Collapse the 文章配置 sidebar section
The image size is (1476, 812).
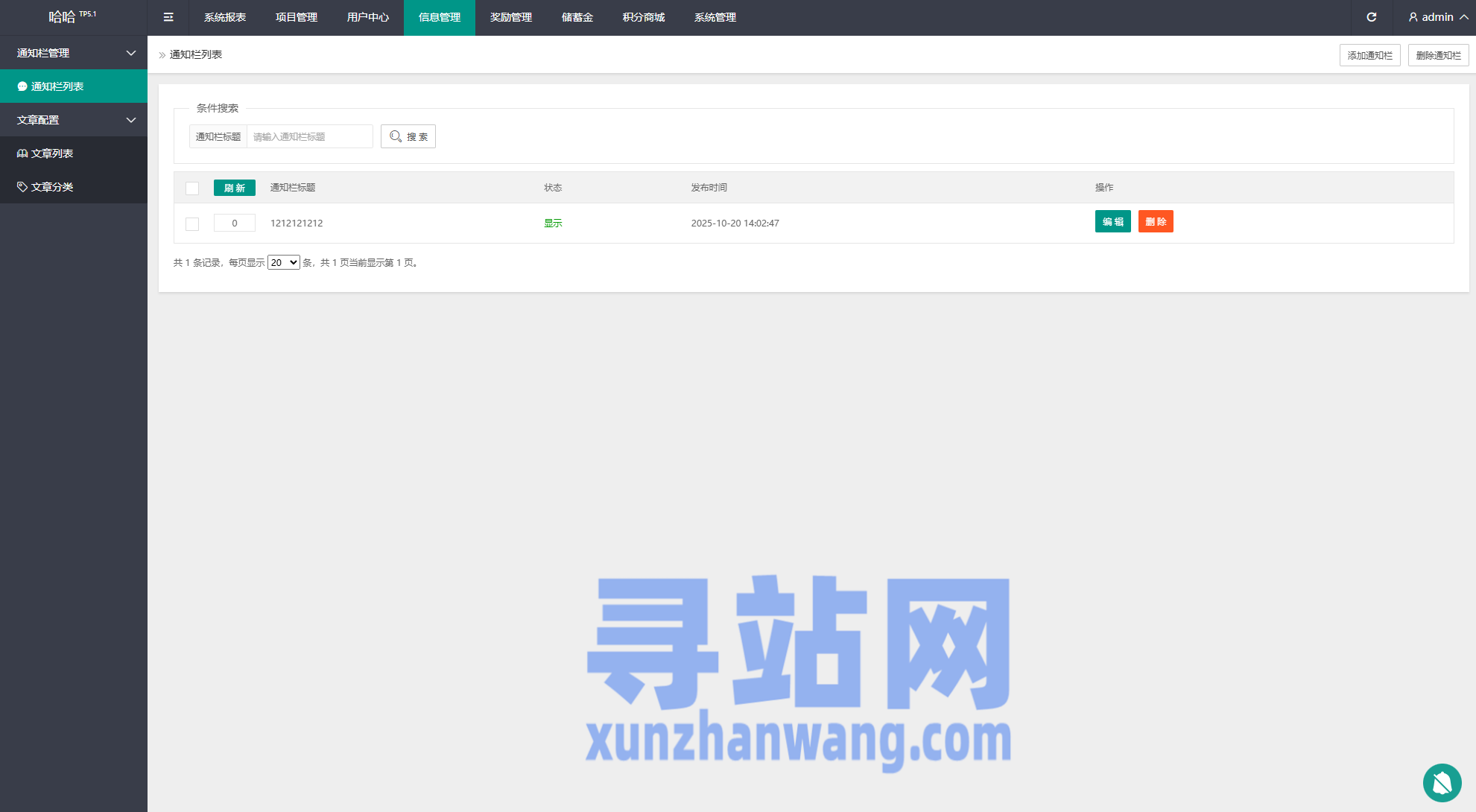pyautogui.click(x=130, y=120)
